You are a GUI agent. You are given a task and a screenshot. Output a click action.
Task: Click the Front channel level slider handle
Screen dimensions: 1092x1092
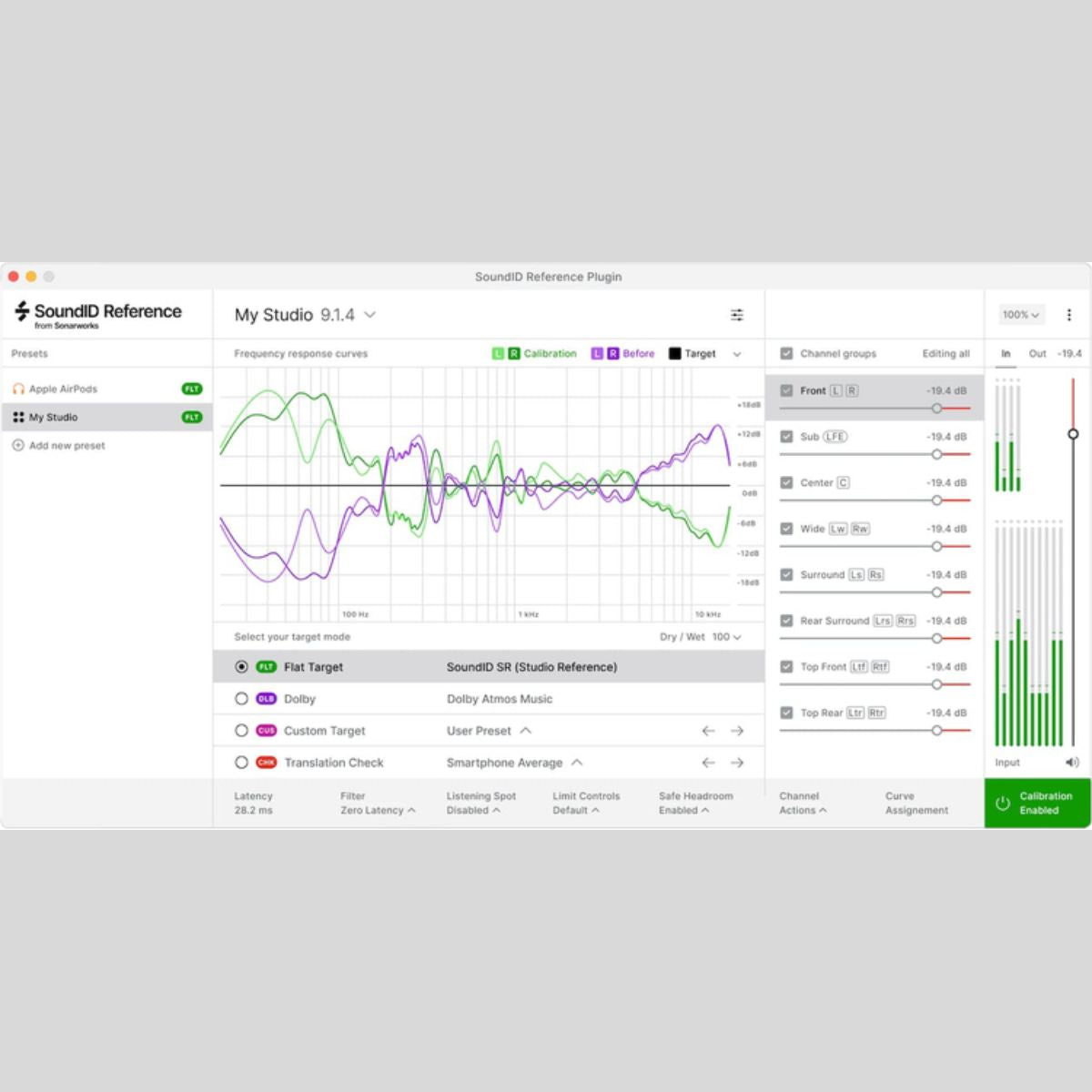tap(936, 409)
